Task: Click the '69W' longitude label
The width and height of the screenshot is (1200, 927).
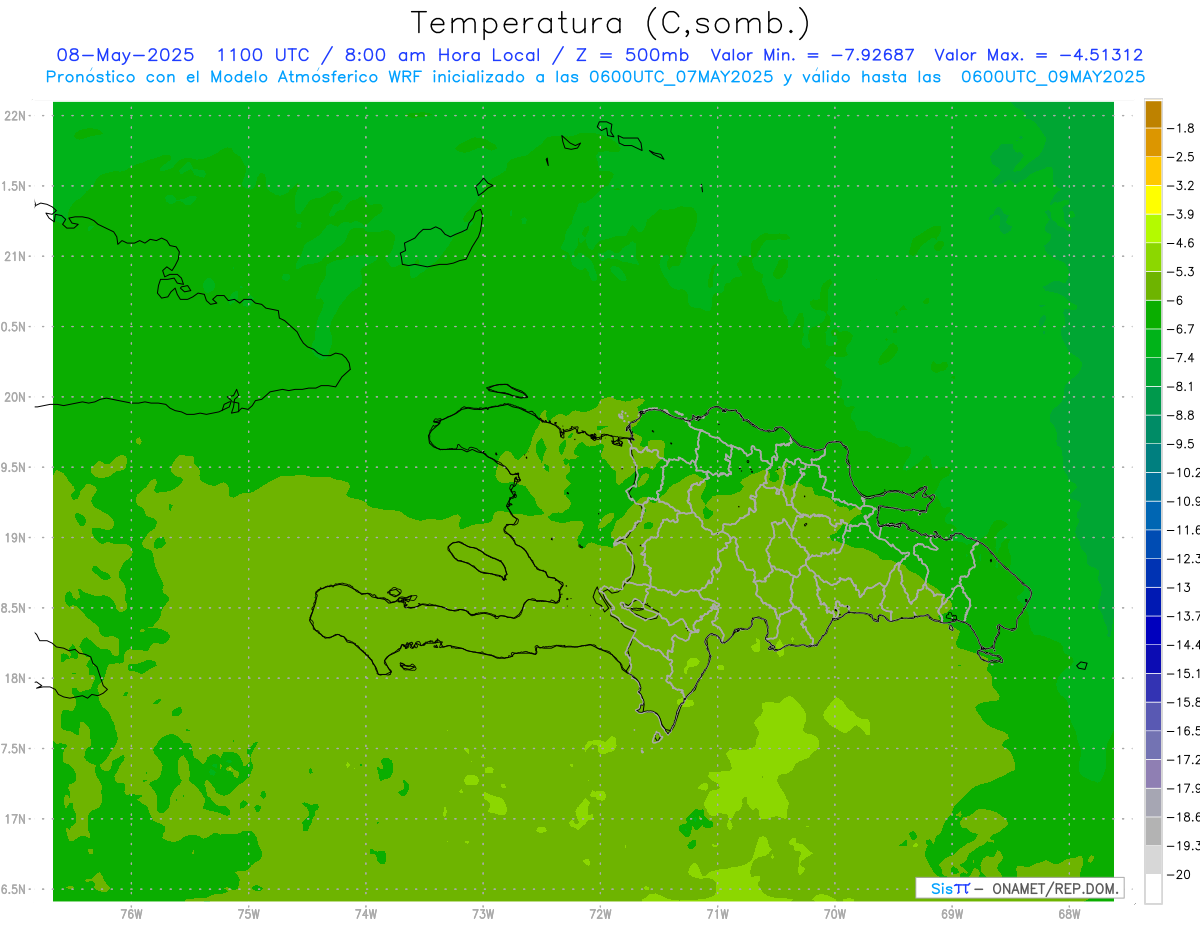Action: point(952,913)
